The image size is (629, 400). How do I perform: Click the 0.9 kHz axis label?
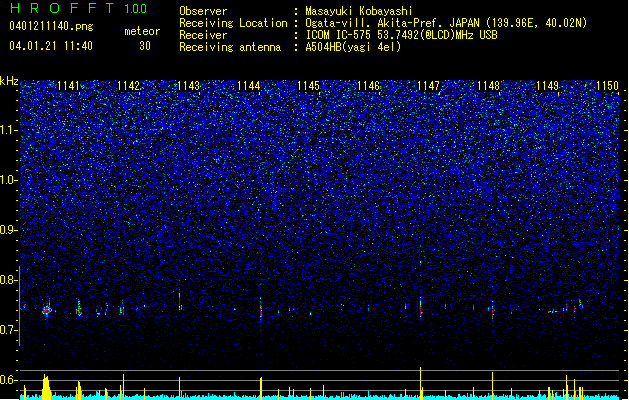coord(9,230)
